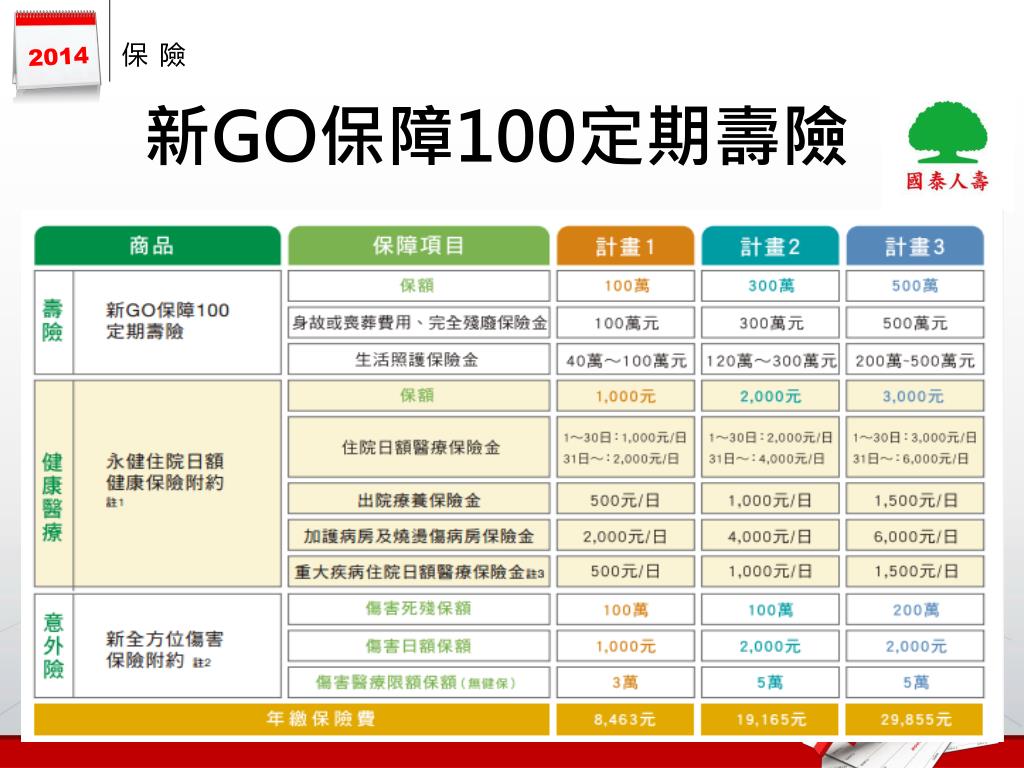
Task: Click the 500萬 保額 cell under 計畫3
Action: pos(915,286)
